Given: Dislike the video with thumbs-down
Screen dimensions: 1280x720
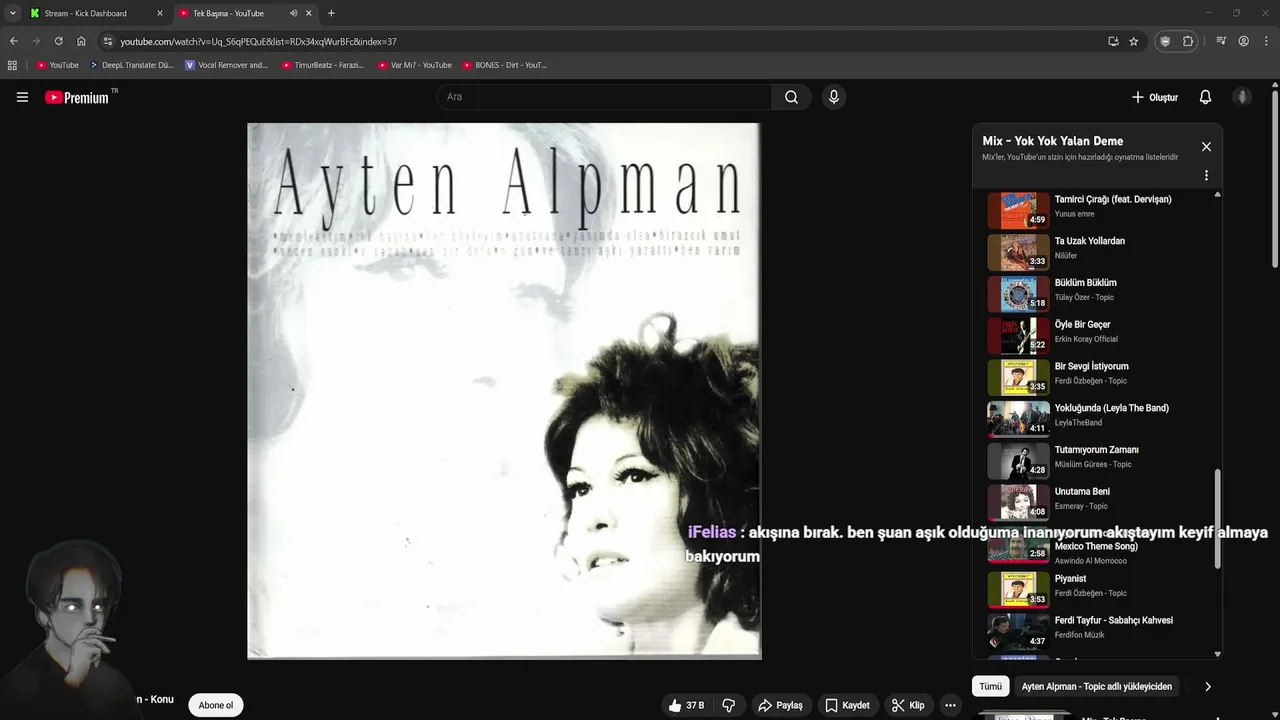Looking at the screenshot, I should click(x=728, y=705).
